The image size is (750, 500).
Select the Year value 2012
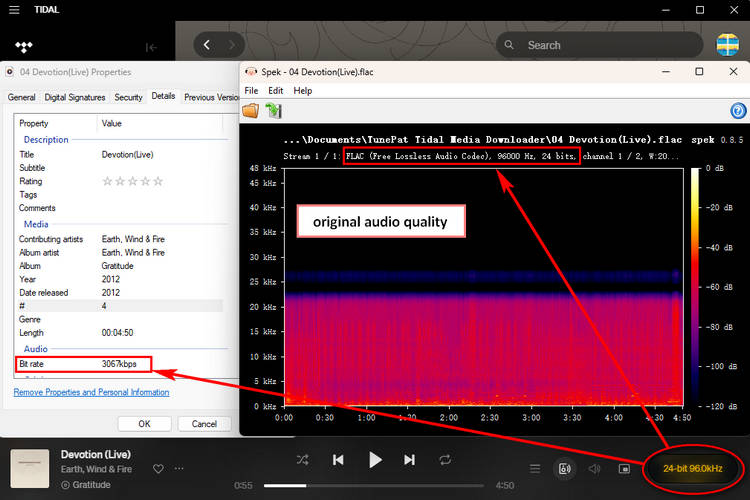[110, 279]
